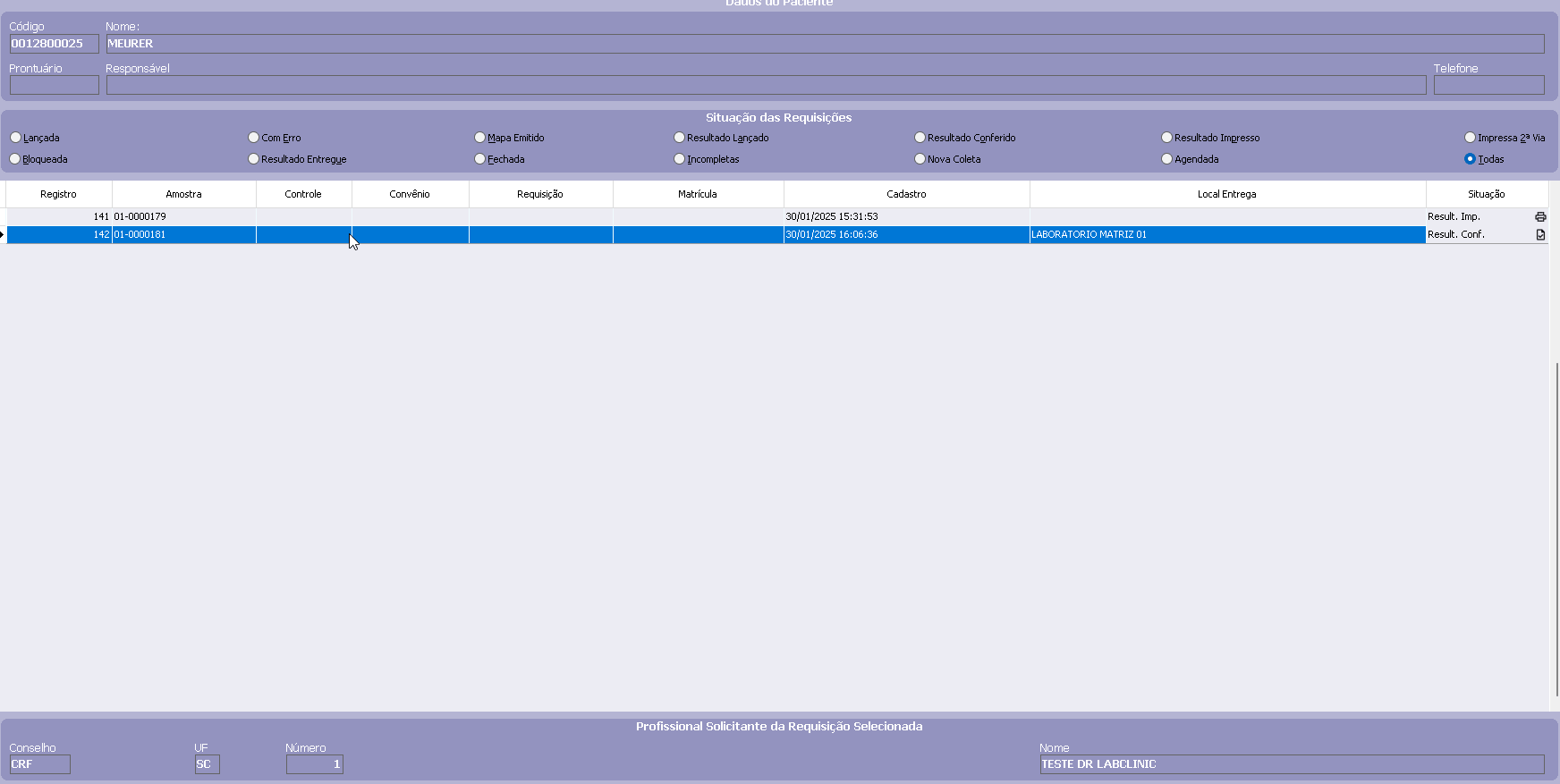Image resolution: width=1560 pixels, height=784 pixels.
Task: Choose the Nova Coleta radio button
Action: pyautogui.click(x=920, y=159)
